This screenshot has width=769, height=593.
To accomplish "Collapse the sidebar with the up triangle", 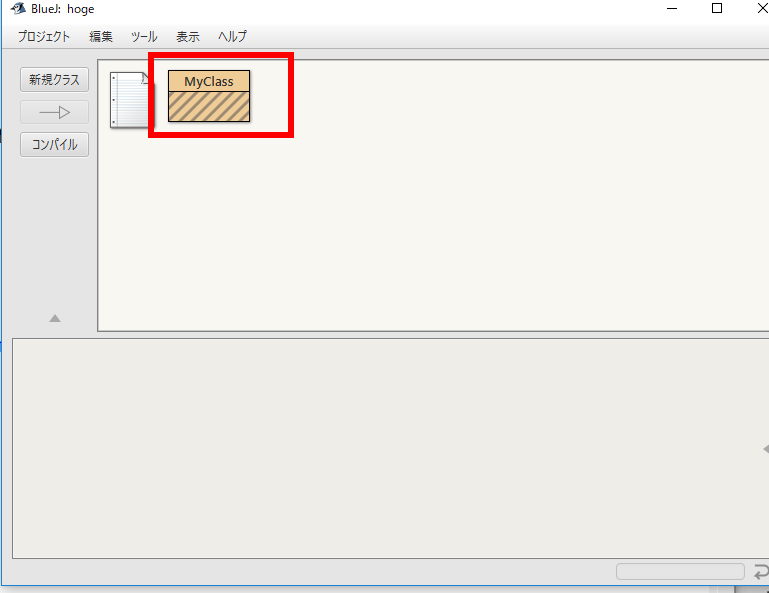I will tap(55, 318).
